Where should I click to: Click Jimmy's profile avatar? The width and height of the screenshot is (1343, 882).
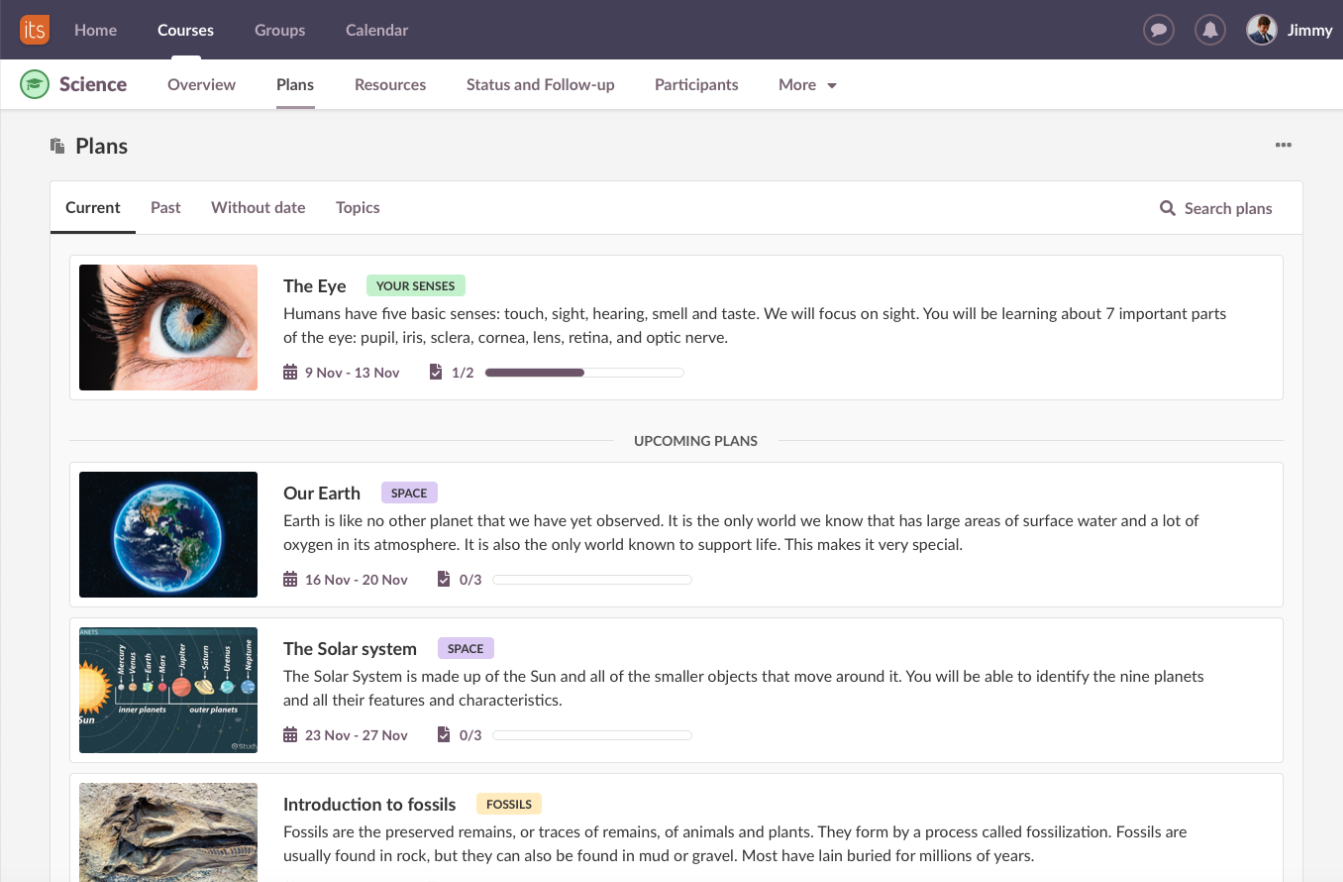1261,30
